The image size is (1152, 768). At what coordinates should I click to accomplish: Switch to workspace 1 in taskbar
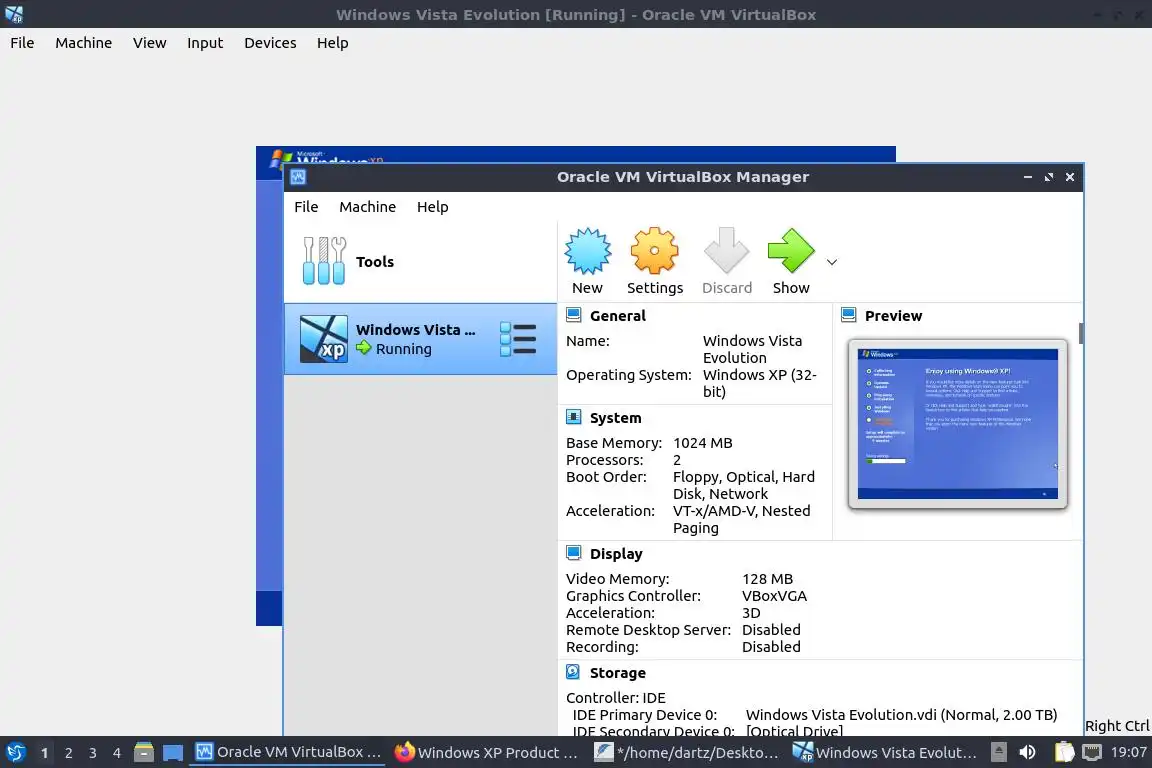click(45, 753)
